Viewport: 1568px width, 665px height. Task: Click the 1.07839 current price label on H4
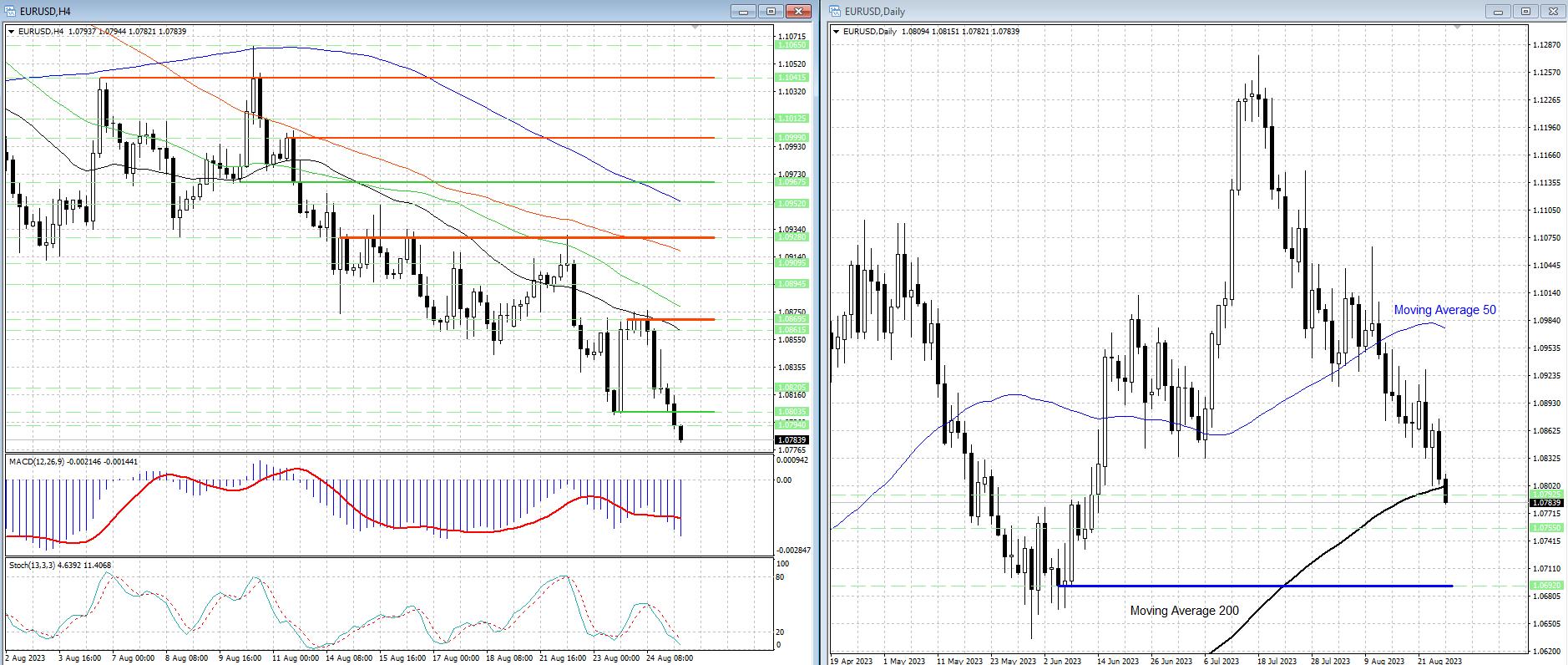[792, 440]
